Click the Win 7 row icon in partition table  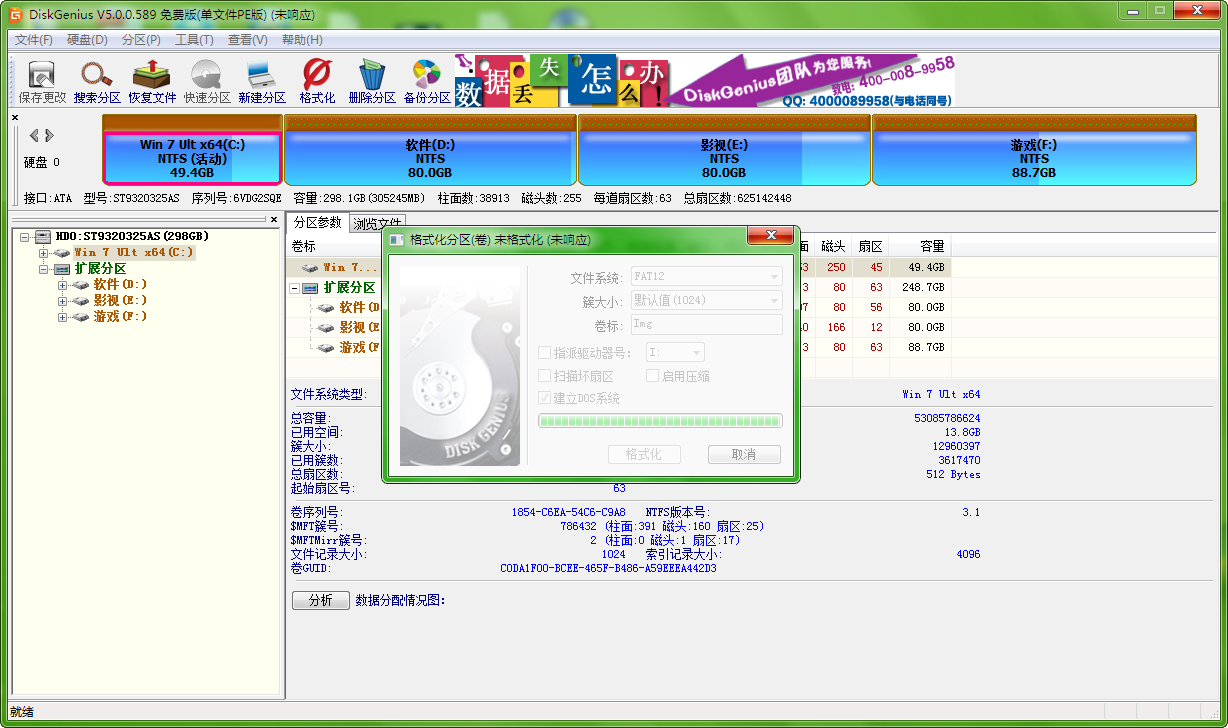310,268
